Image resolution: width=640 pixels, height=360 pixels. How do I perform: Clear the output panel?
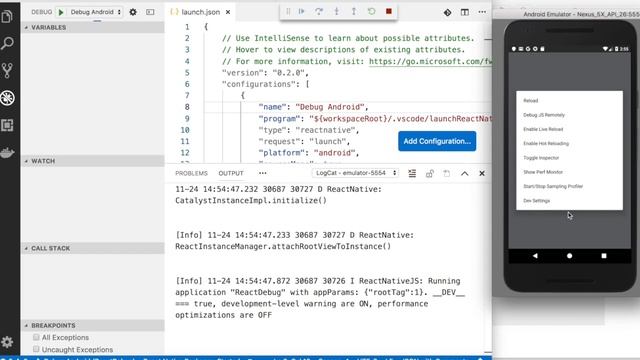click(412, 173)
